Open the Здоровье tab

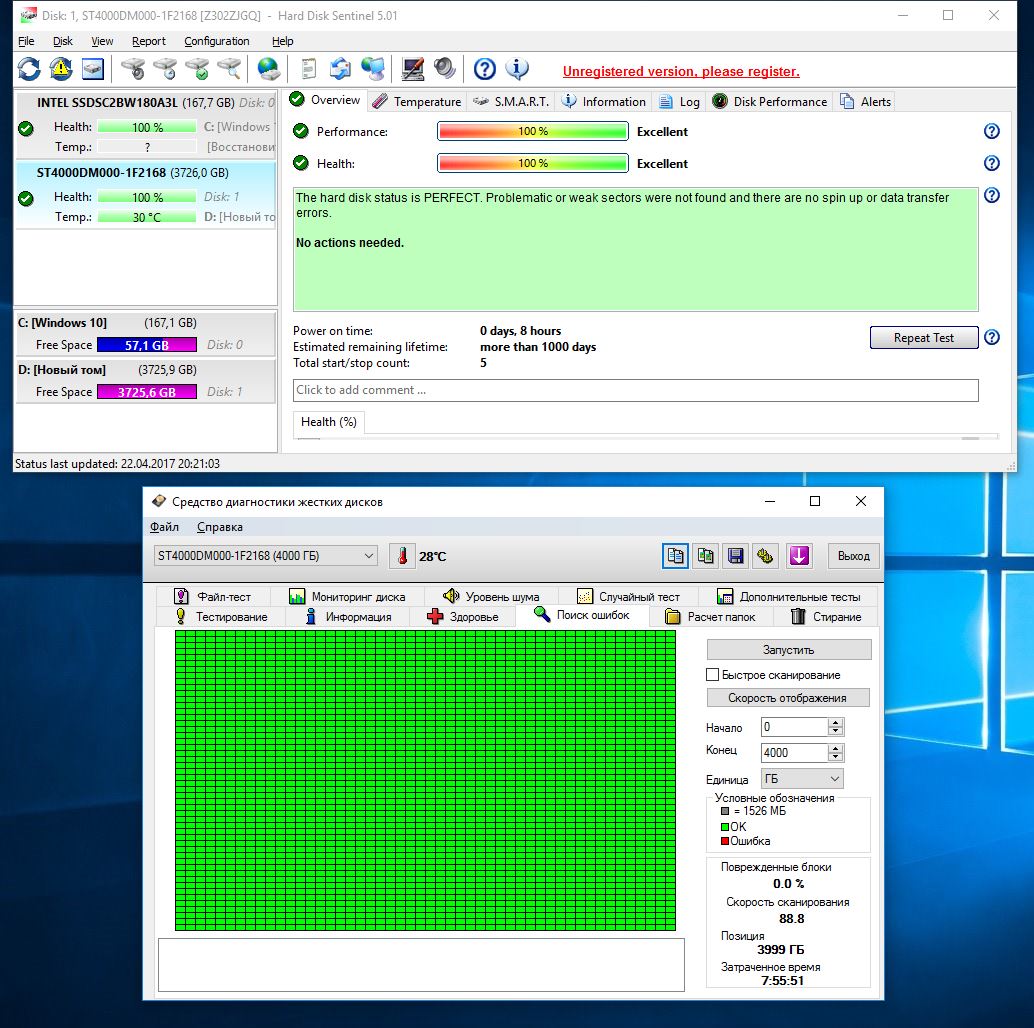coord(462,617)
